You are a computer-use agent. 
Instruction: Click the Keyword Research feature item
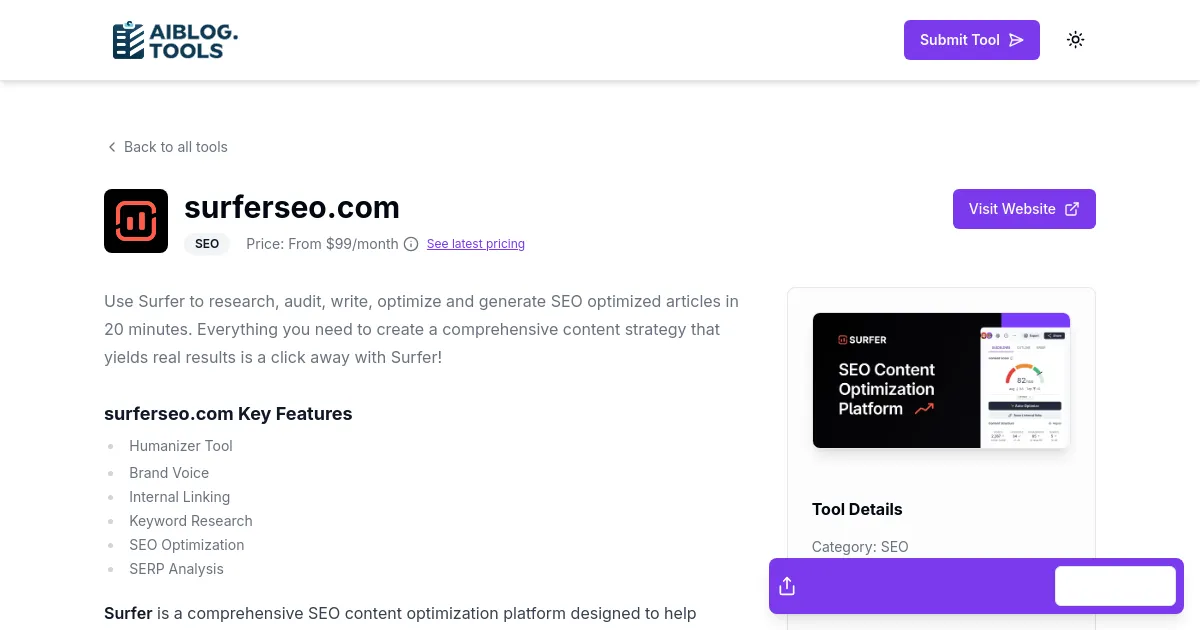coord(191,521)
